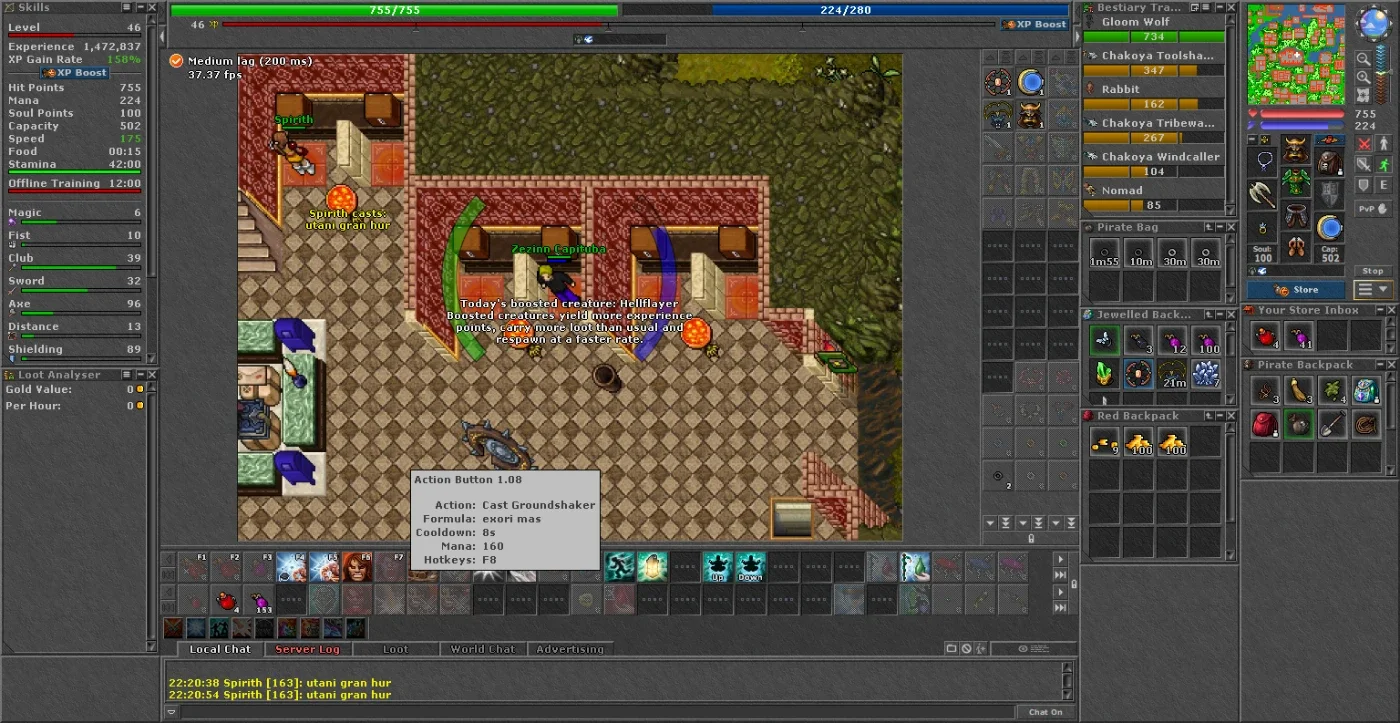Switch to World Chat tab
The image size is (1400, 723).
click(x=483, y=649)
